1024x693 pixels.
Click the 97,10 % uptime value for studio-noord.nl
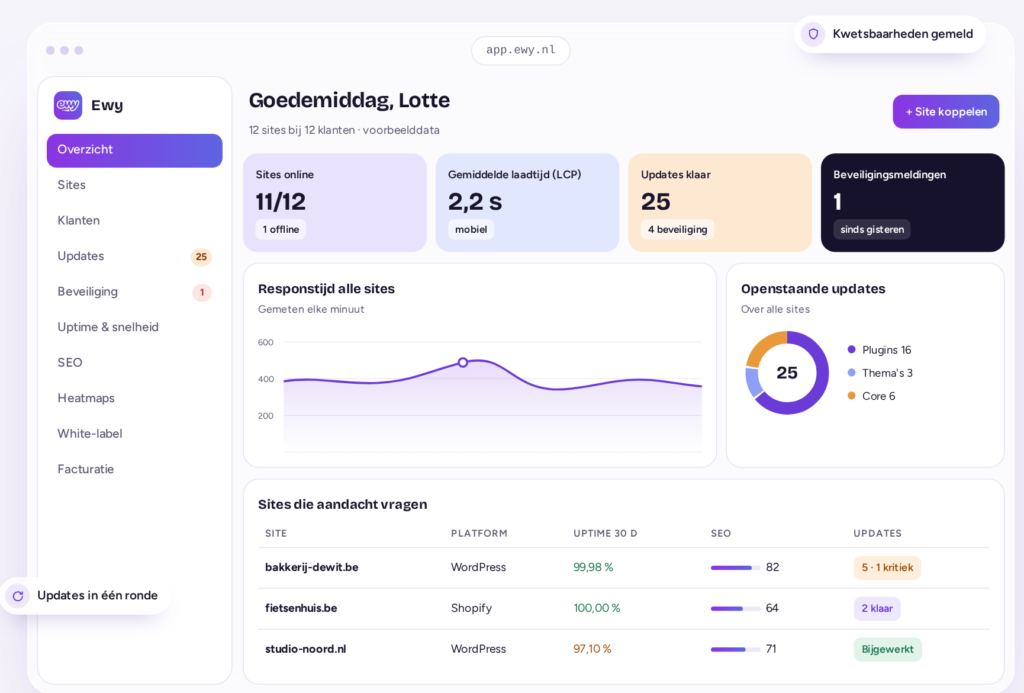pos(592,649)
